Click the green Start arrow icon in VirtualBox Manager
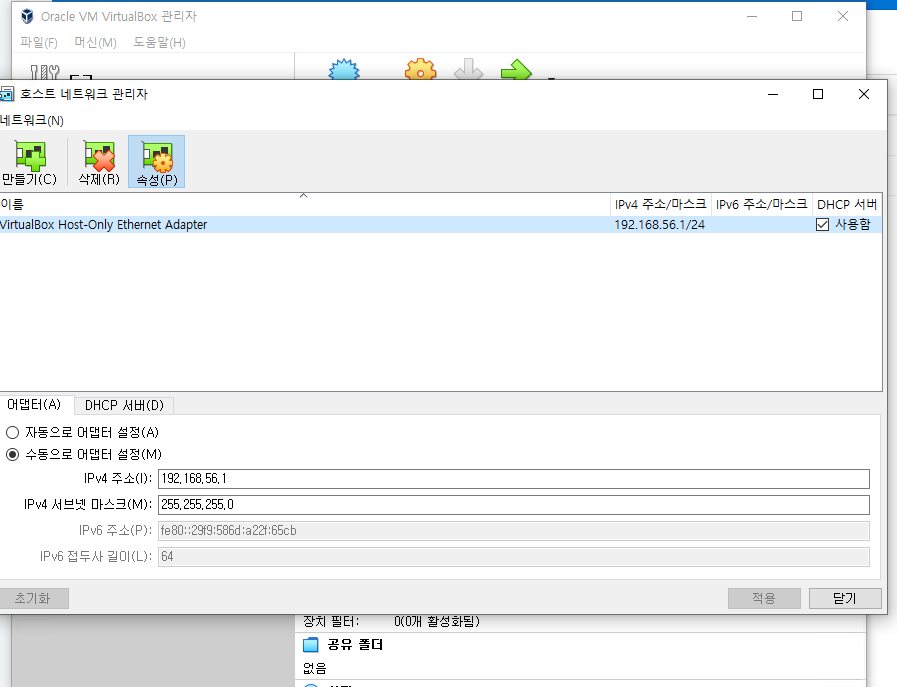Screen dimensions: 897x687 [x=516, y=69]
